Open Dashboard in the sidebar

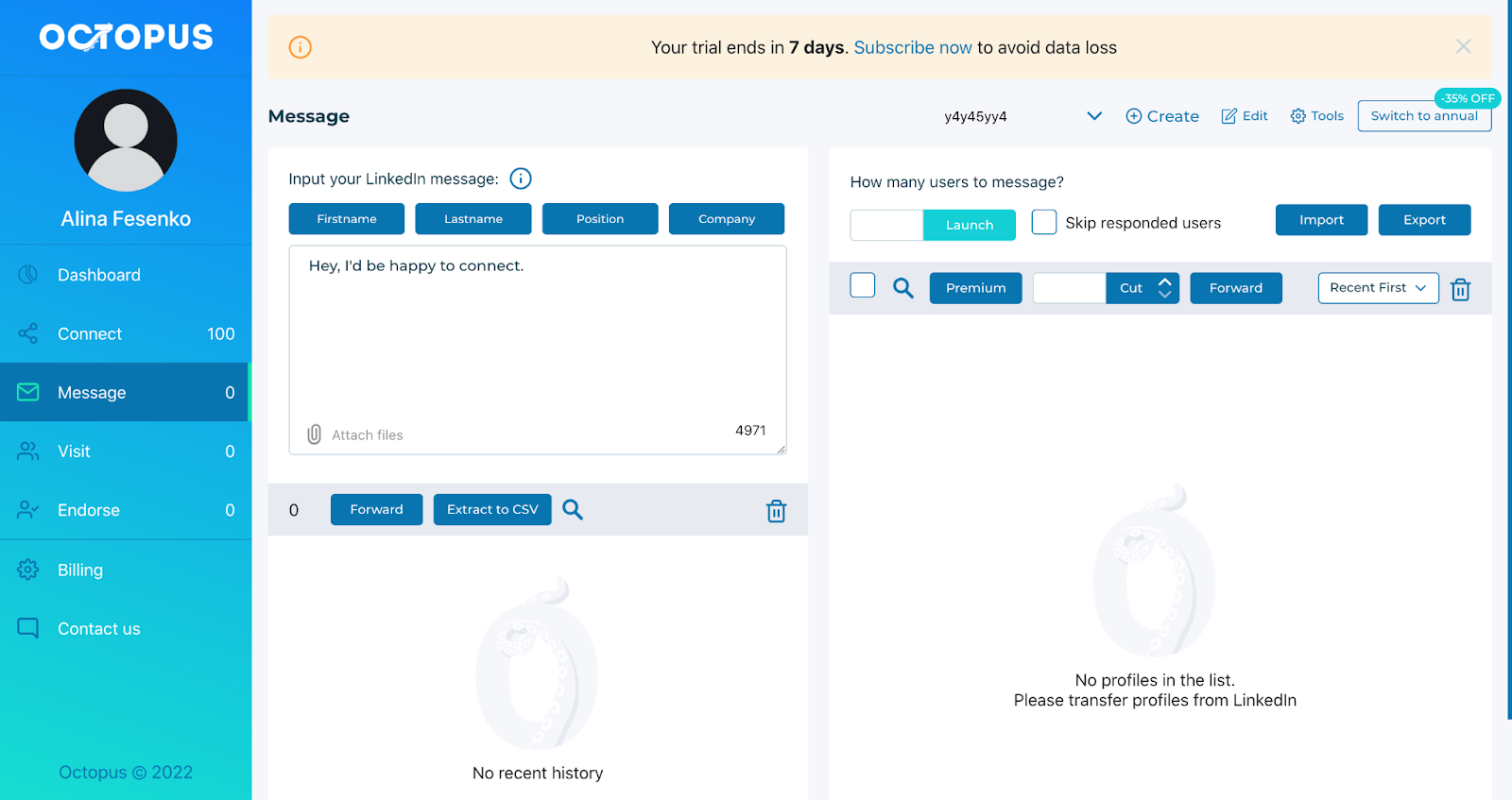click(x=126, y=275)
